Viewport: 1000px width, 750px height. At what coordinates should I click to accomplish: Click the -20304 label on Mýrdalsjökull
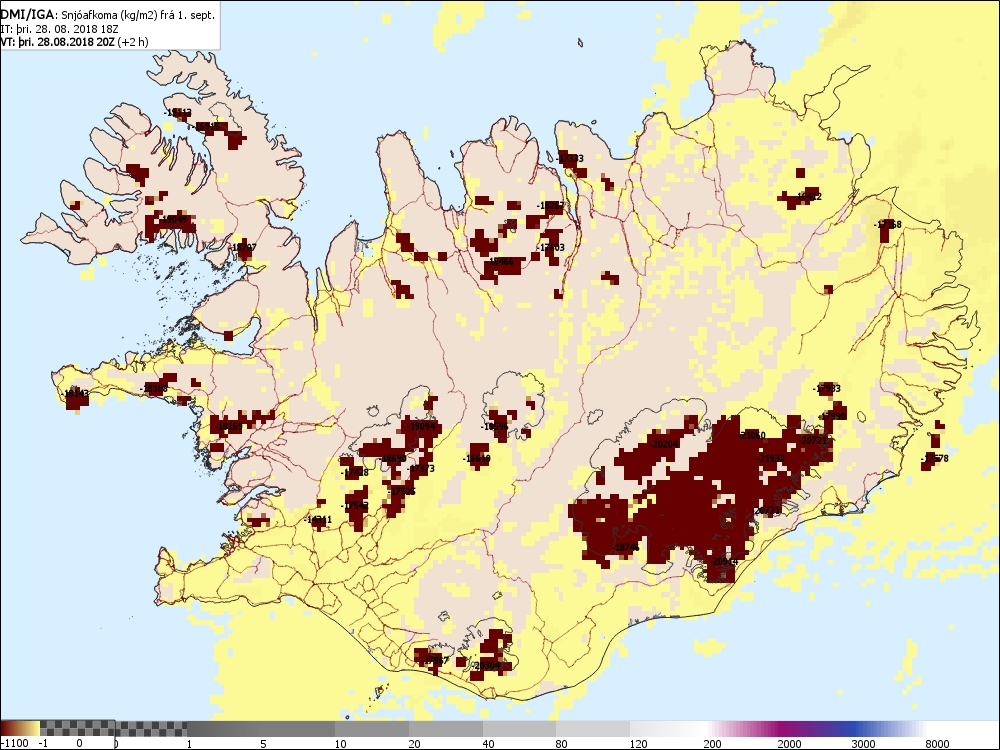click(x=487, y=665)
